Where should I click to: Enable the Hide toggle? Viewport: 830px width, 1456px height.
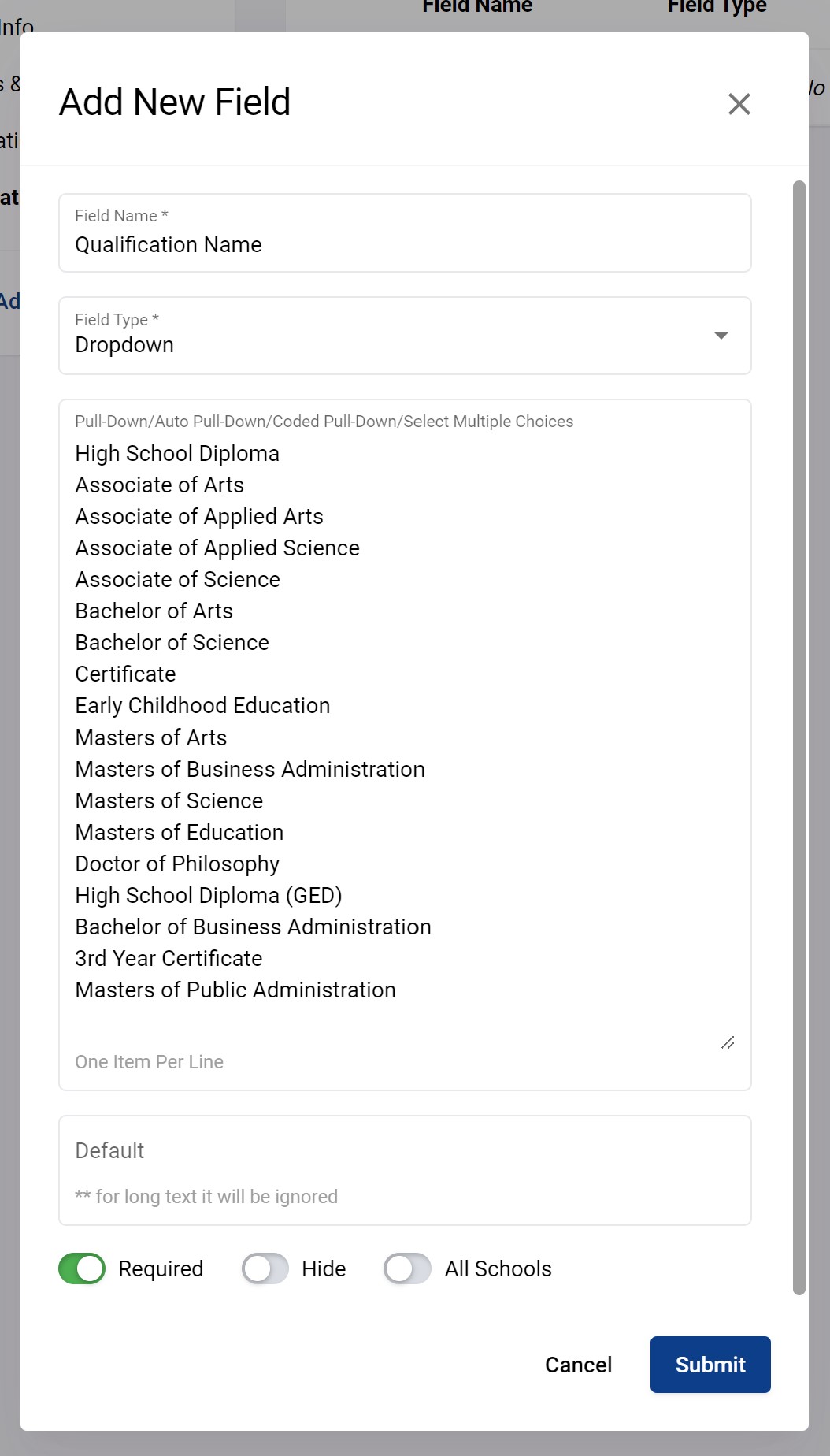[x=265, y=1268]
